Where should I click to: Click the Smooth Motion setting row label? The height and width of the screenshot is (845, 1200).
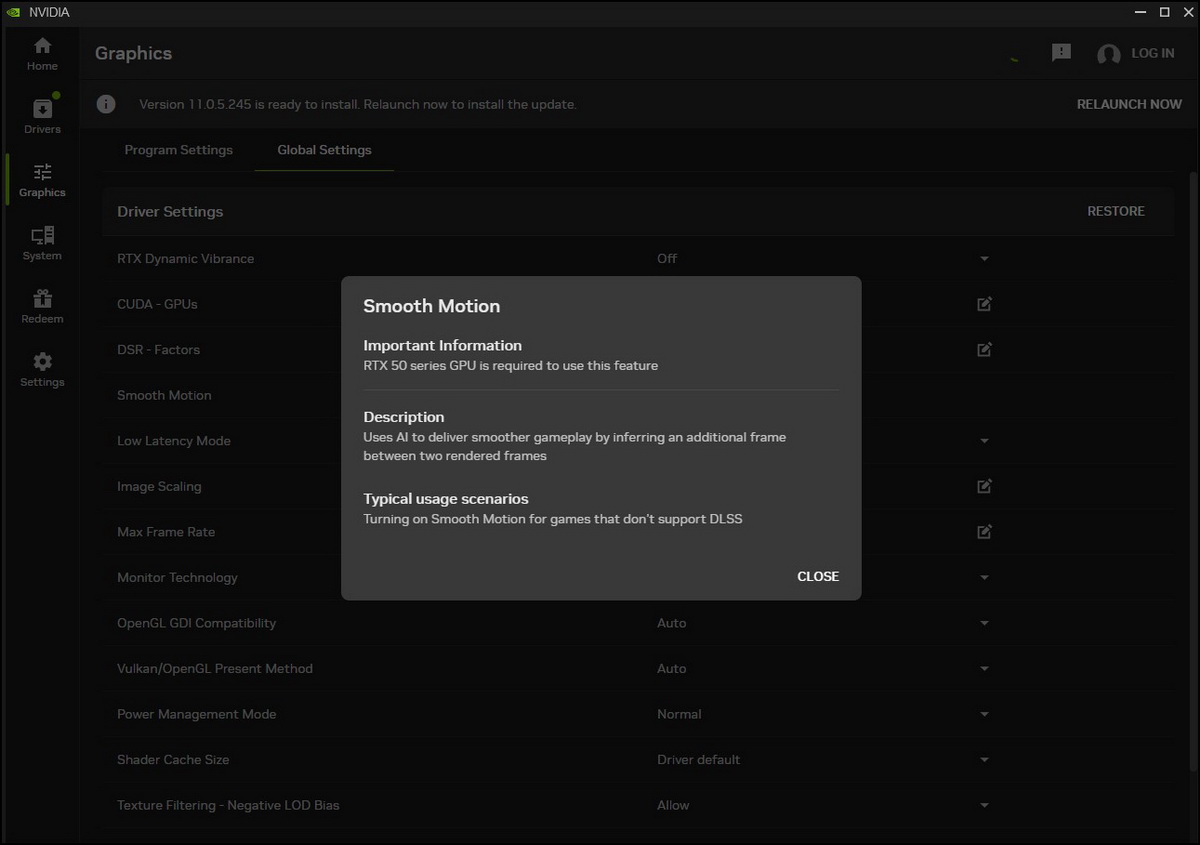[164, 395]
